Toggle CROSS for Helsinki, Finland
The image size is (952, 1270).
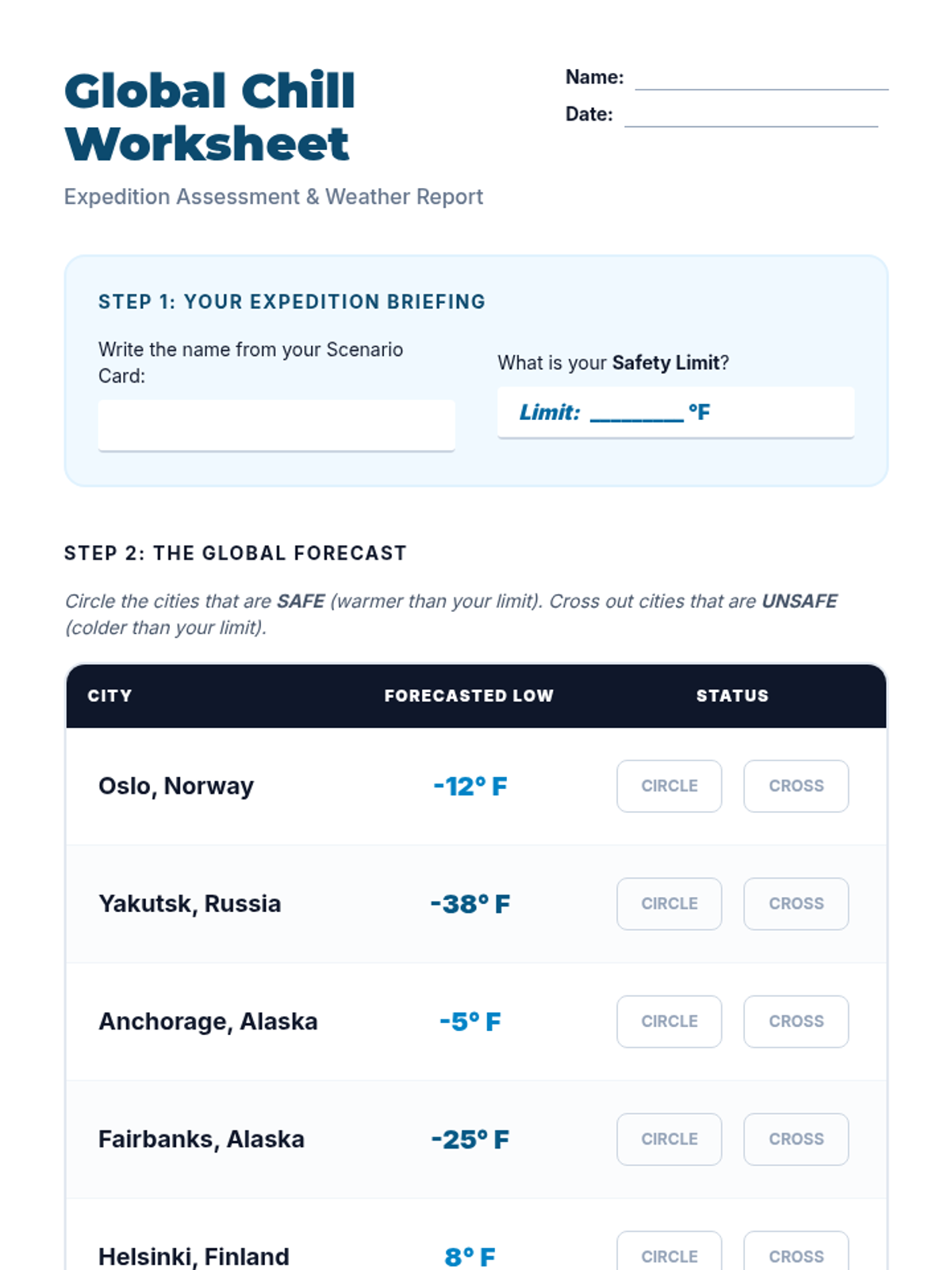pyautogui.click(x=796, y=1254)
